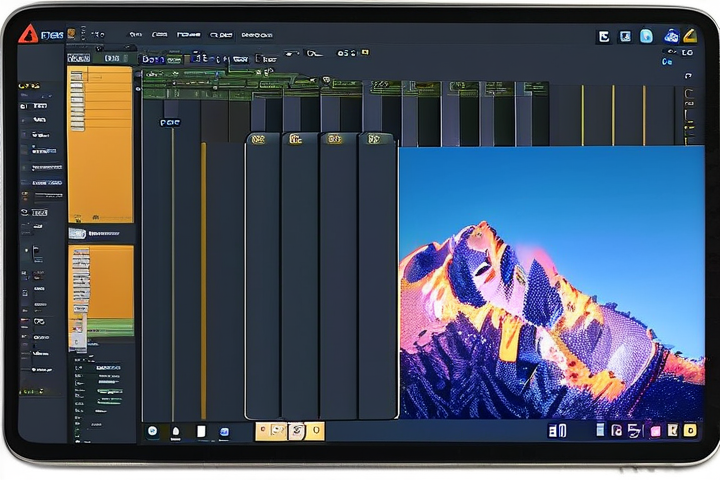720x480 pixels.
Task: Toggle the last yellow button in bottom group
Action: [315, 431]
